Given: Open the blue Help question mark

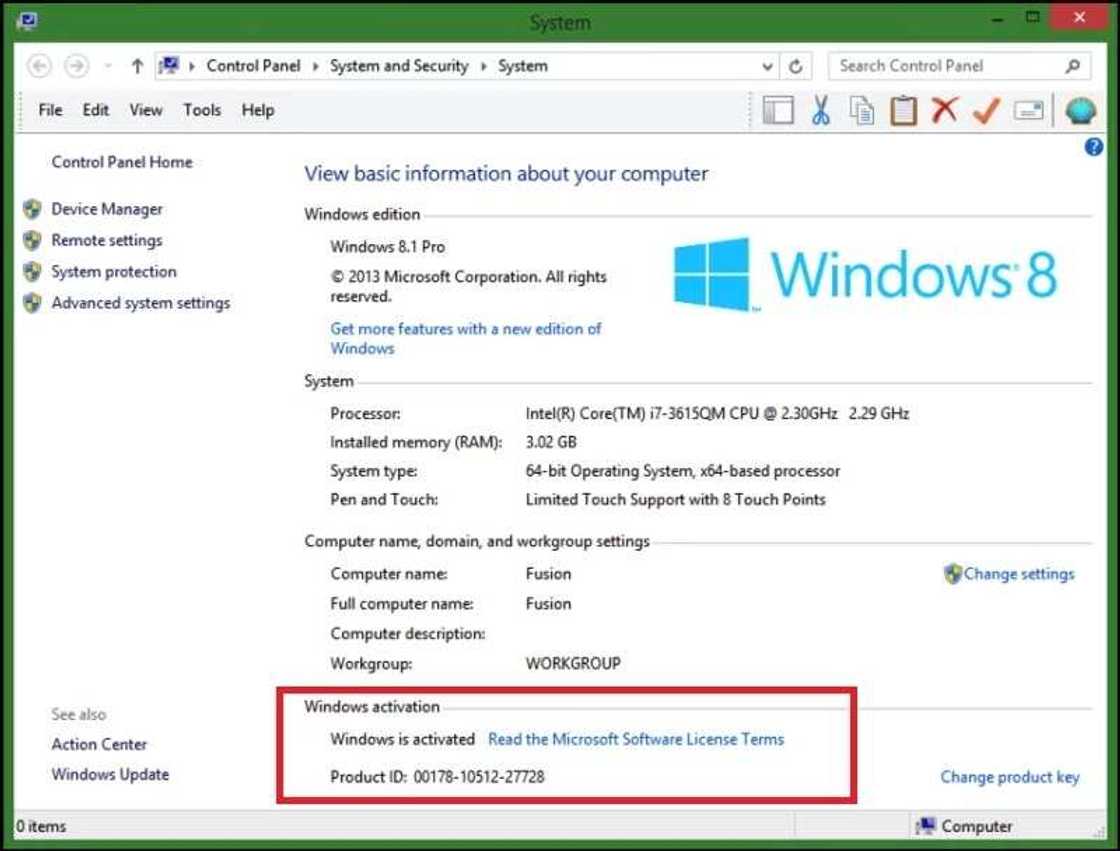Looking at the screenshot, I should (x=1093, y=147).
